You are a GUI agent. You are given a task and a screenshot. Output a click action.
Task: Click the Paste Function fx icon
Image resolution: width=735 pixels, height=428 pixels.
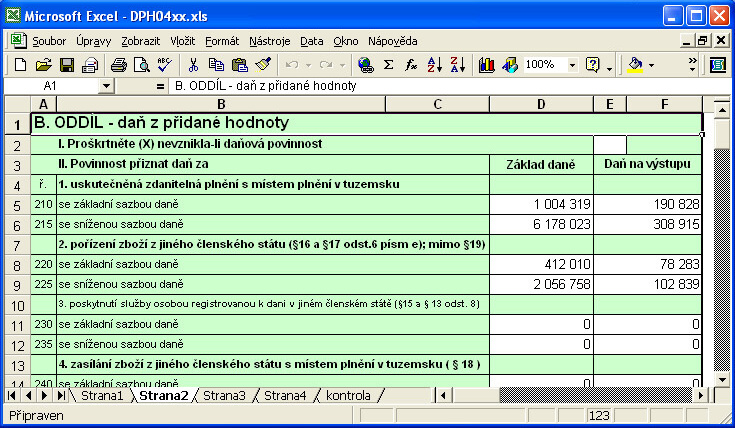(411, 65)
